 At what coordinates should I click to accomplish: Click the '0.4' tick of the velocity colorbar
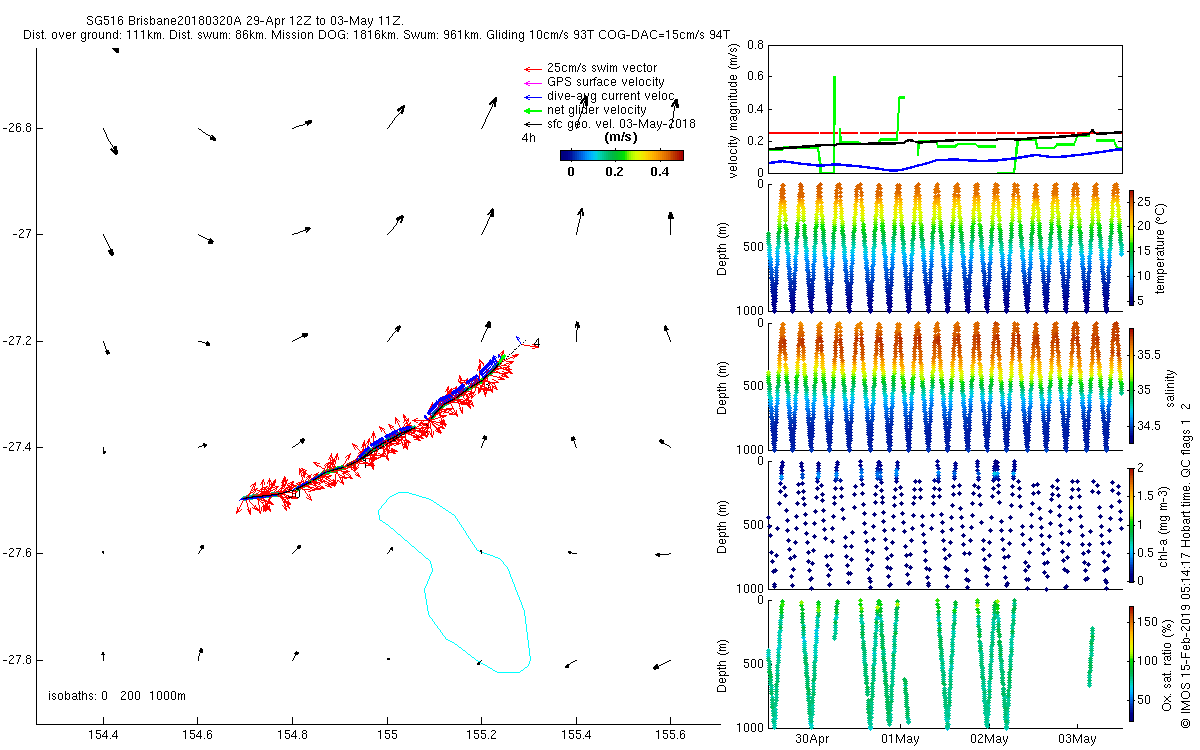click(x=659, y=171)
